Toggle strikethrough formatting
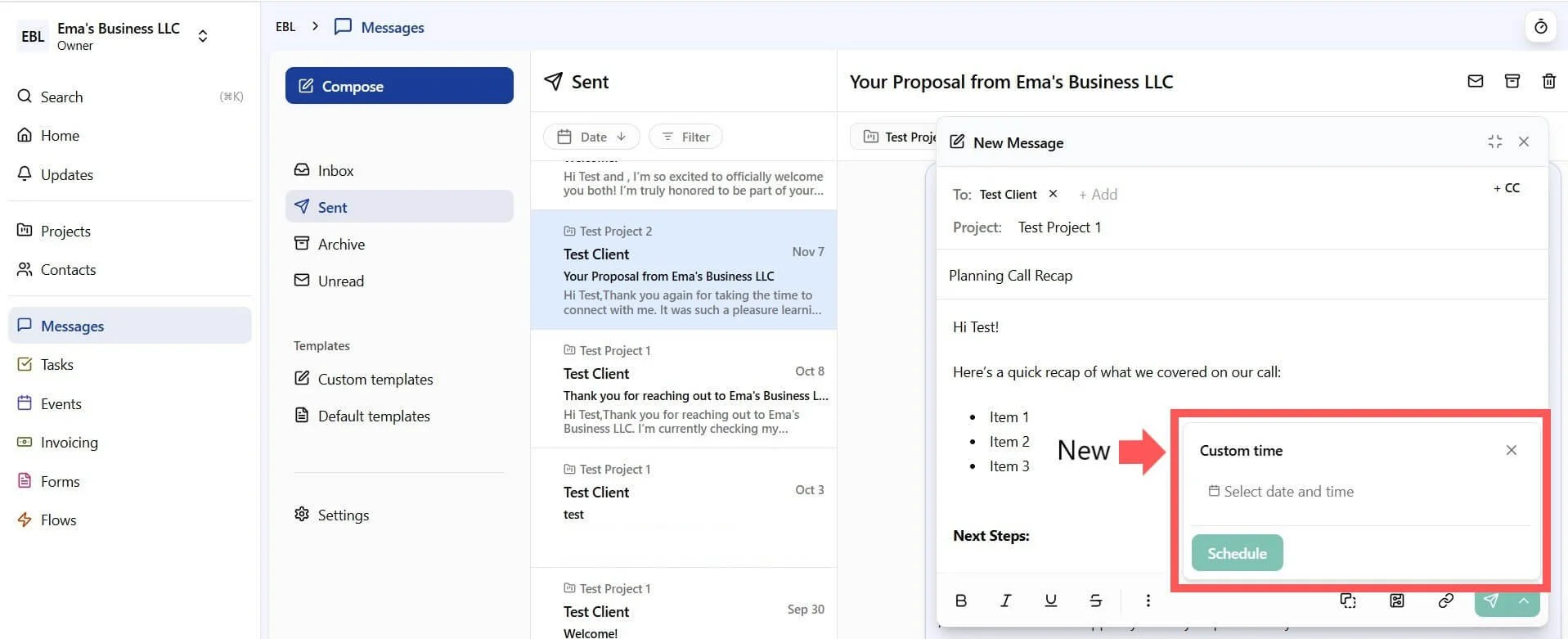 point(1095,601)
